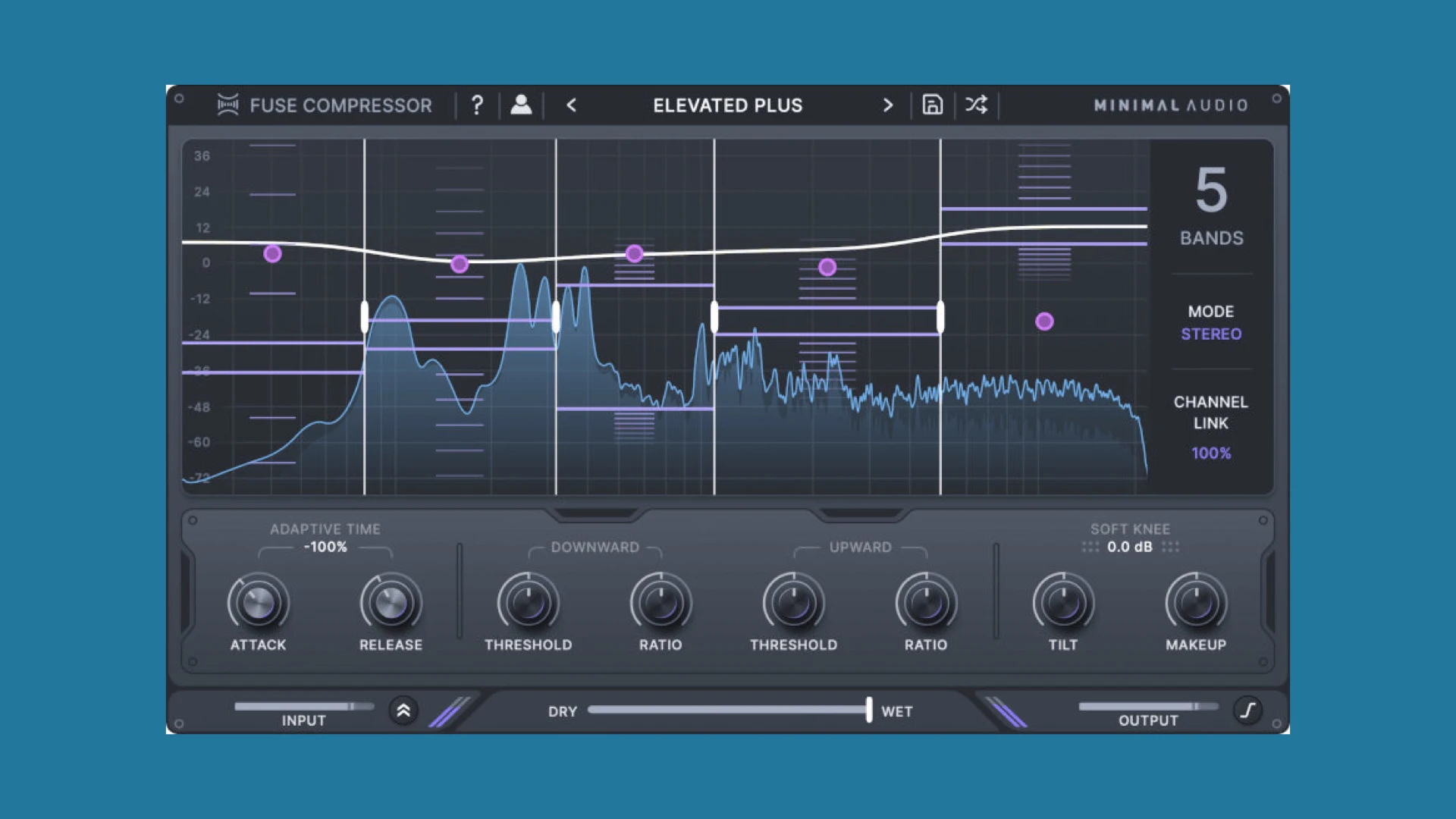Click the Fuse Compressor logo icon

[227, 105]
